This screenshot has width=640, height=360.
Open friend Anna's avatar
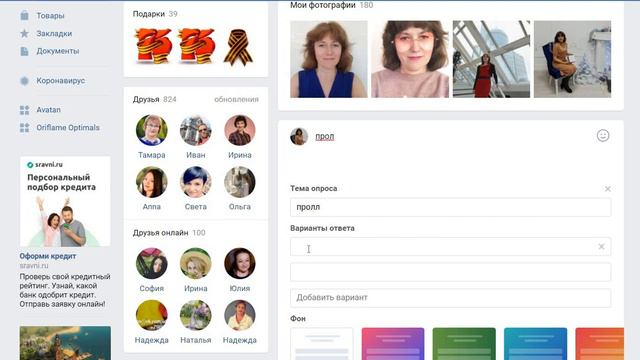tap(151, 182)
